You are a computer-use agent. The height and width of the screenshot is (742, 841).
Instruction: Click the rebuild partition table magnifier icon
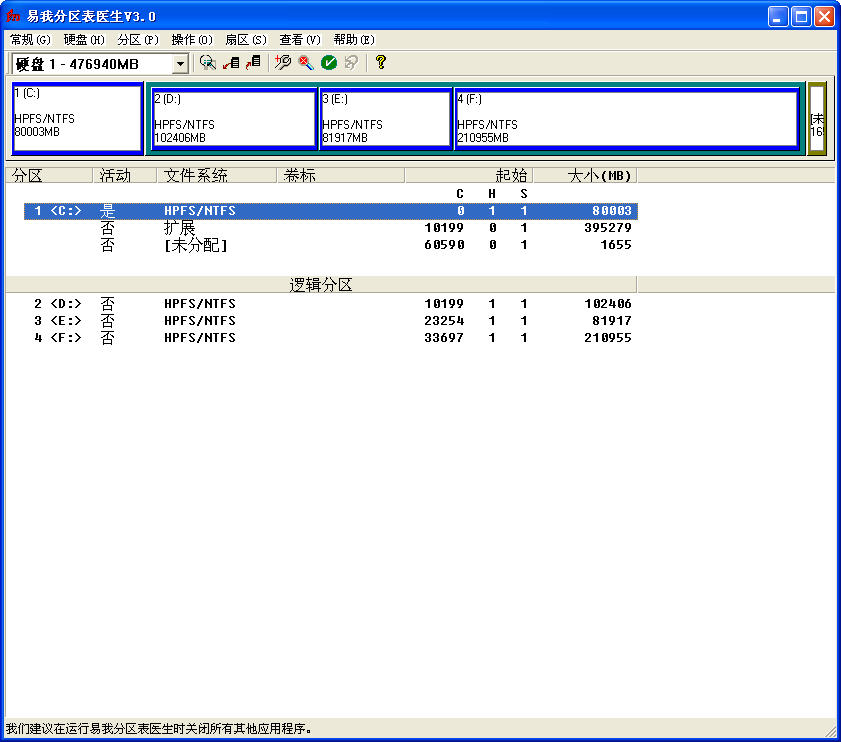click(207, 63)
